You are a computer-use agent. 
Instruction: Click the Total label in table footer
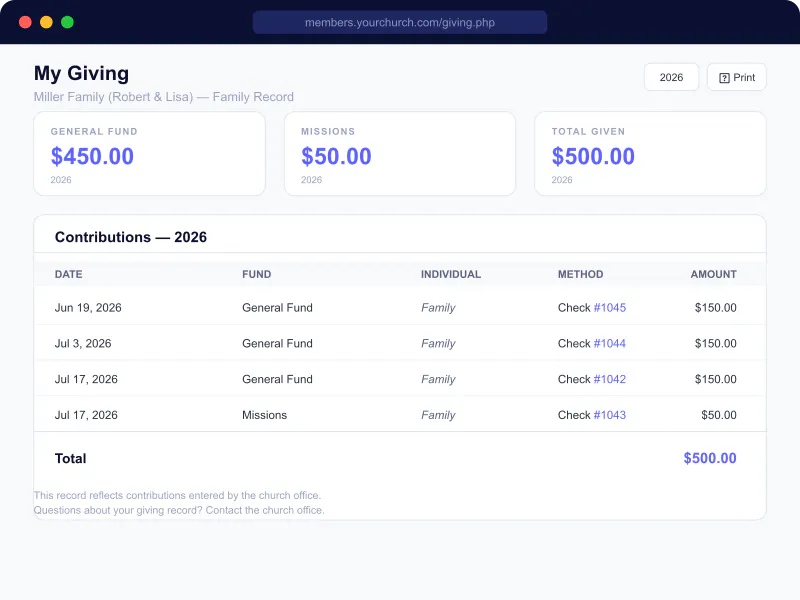70,458
